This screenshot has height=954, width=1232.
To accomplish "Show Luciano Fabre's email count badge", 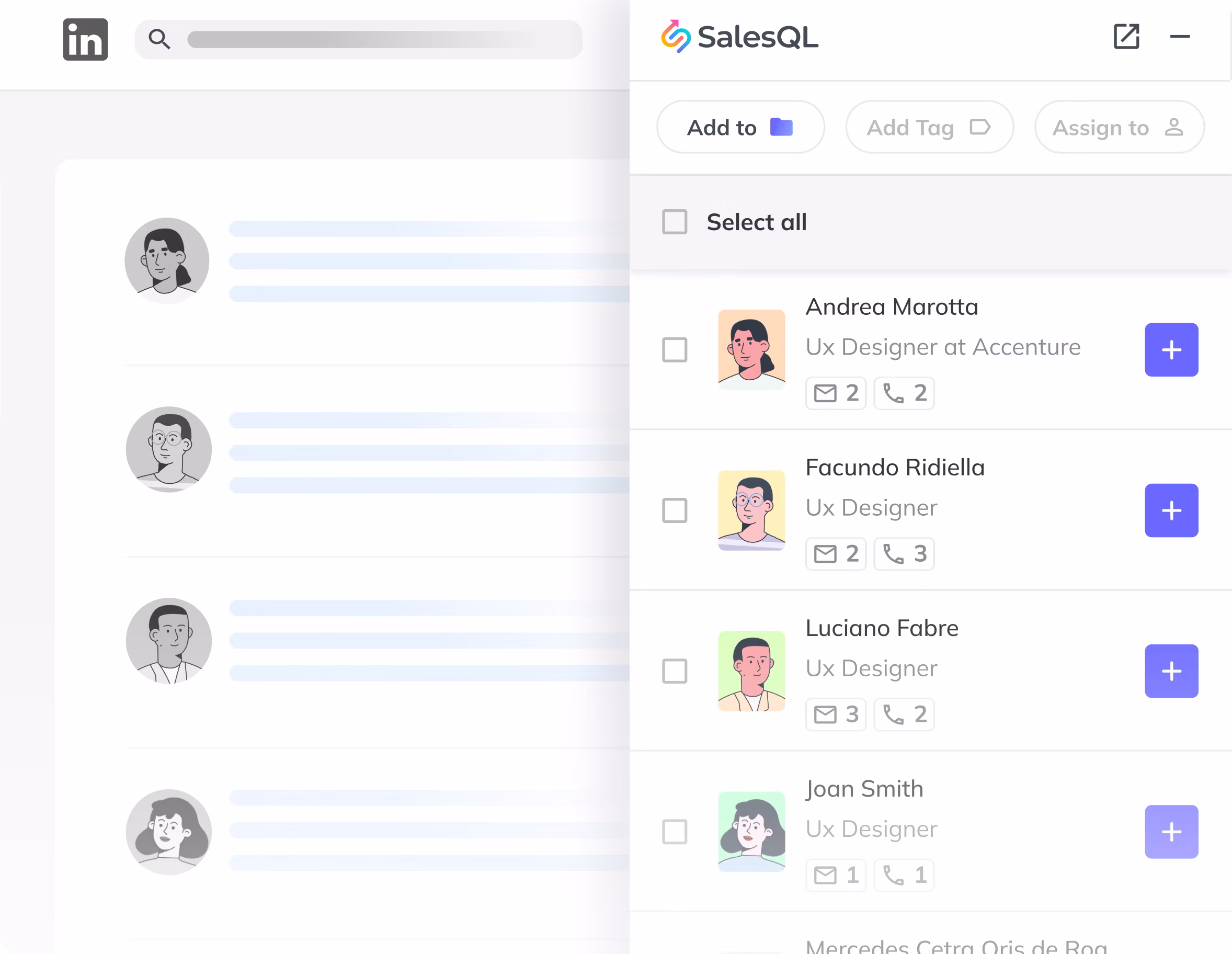I will (836, 715).
